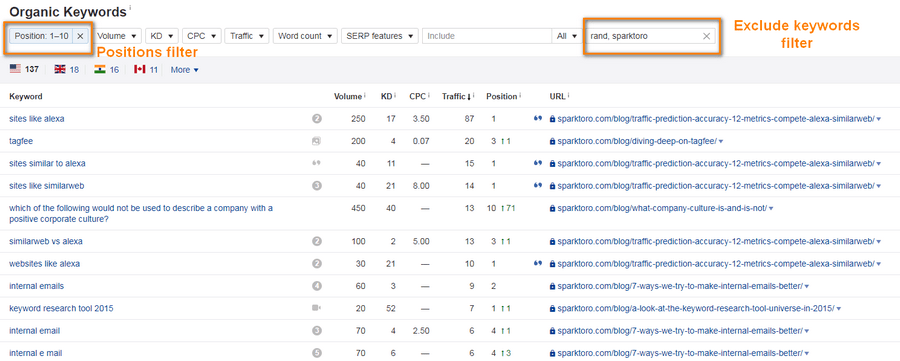The width and height of the screenshot is (900, 361).
Task: Expand URL arrow in 'sites like alexa' row
Action: point(879,119)
